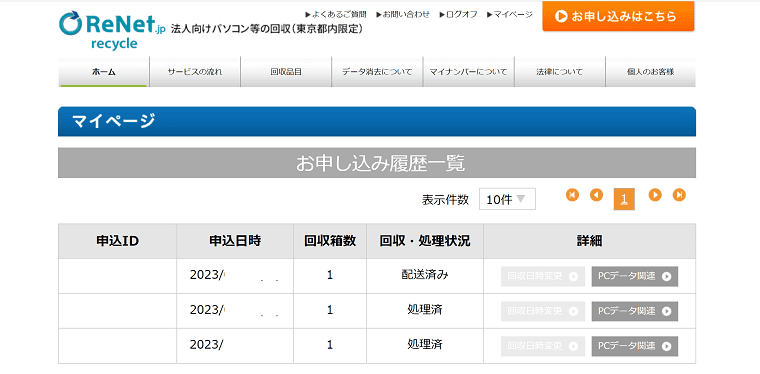Screen dimensions: 760x374
Task: Click the 表示件数 label
Action: point(445,199)
